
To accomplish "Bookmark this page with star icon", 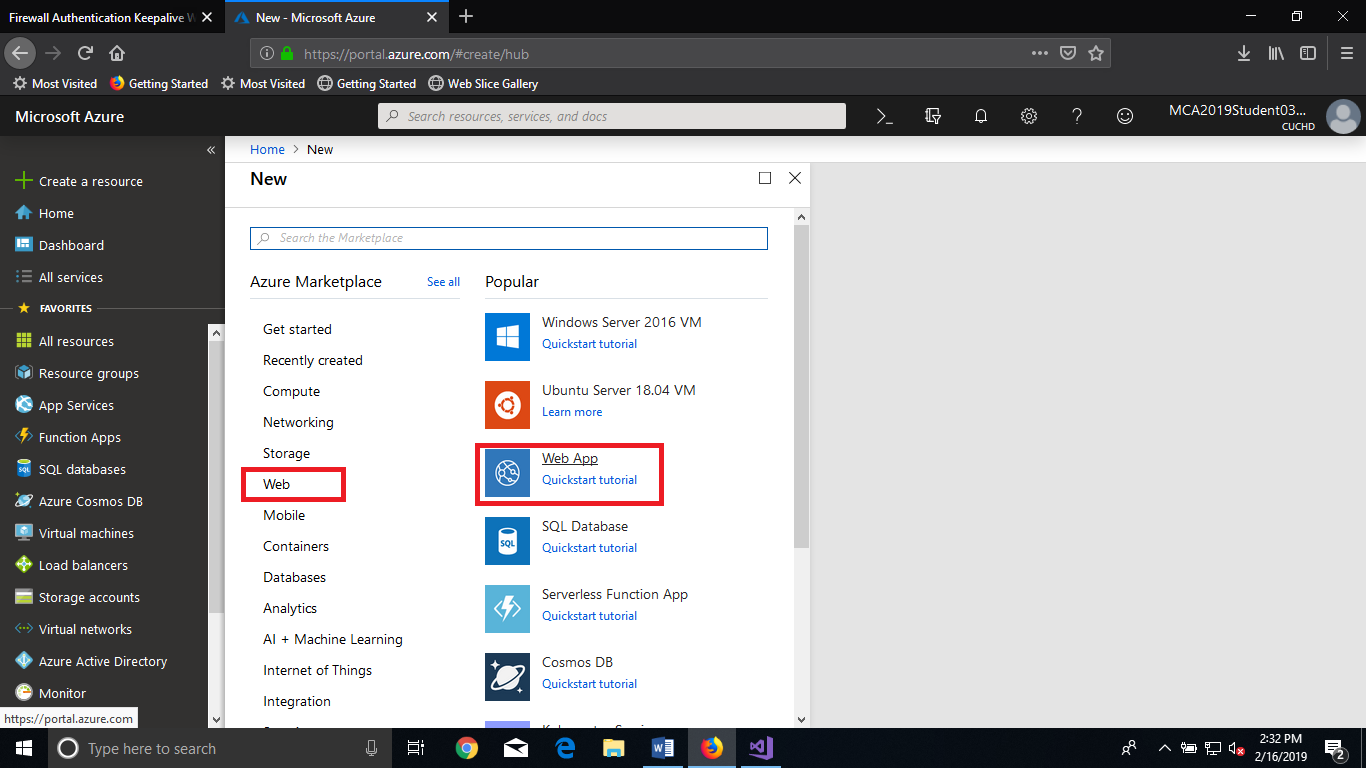I will 1095,53.
